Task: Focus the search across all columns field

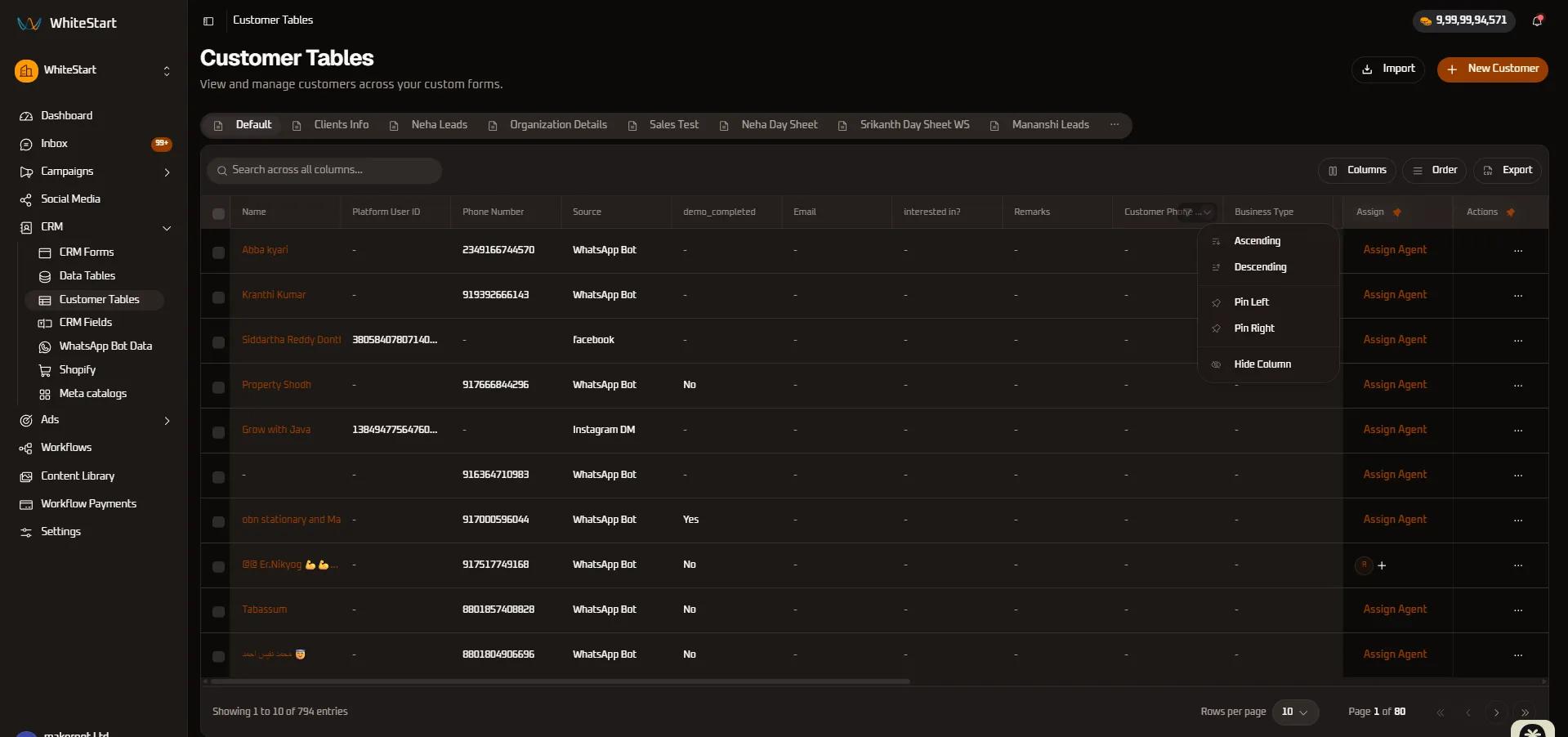Action: click(x=324, y=171)
